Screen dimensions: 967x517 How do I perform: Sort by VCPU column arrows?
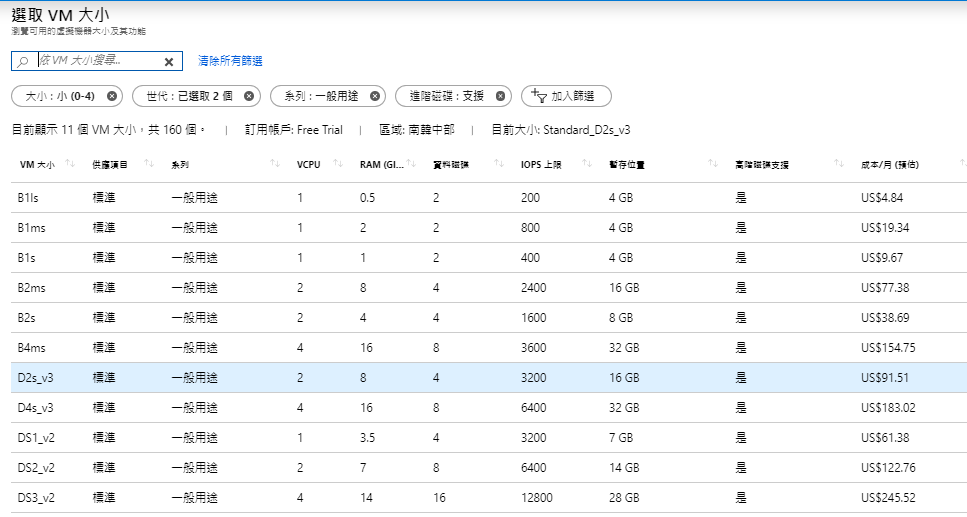click(x=338, y=163)
